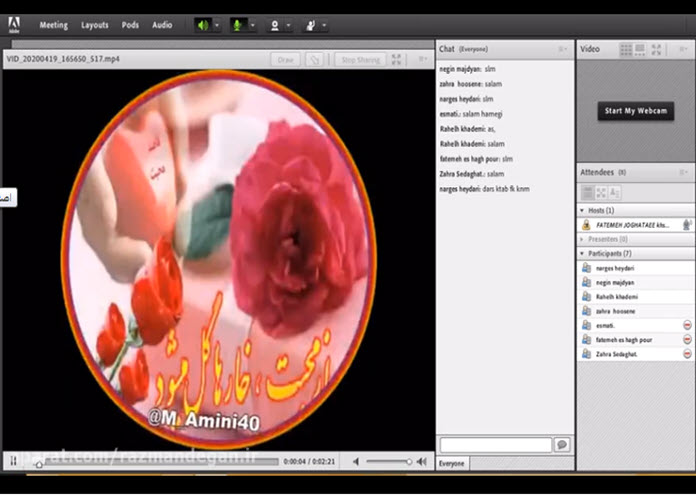The height and width of the screenshot is (498, 696).
Task: Toggle the green speaker icon in toolbar
Action: point(203,25)
